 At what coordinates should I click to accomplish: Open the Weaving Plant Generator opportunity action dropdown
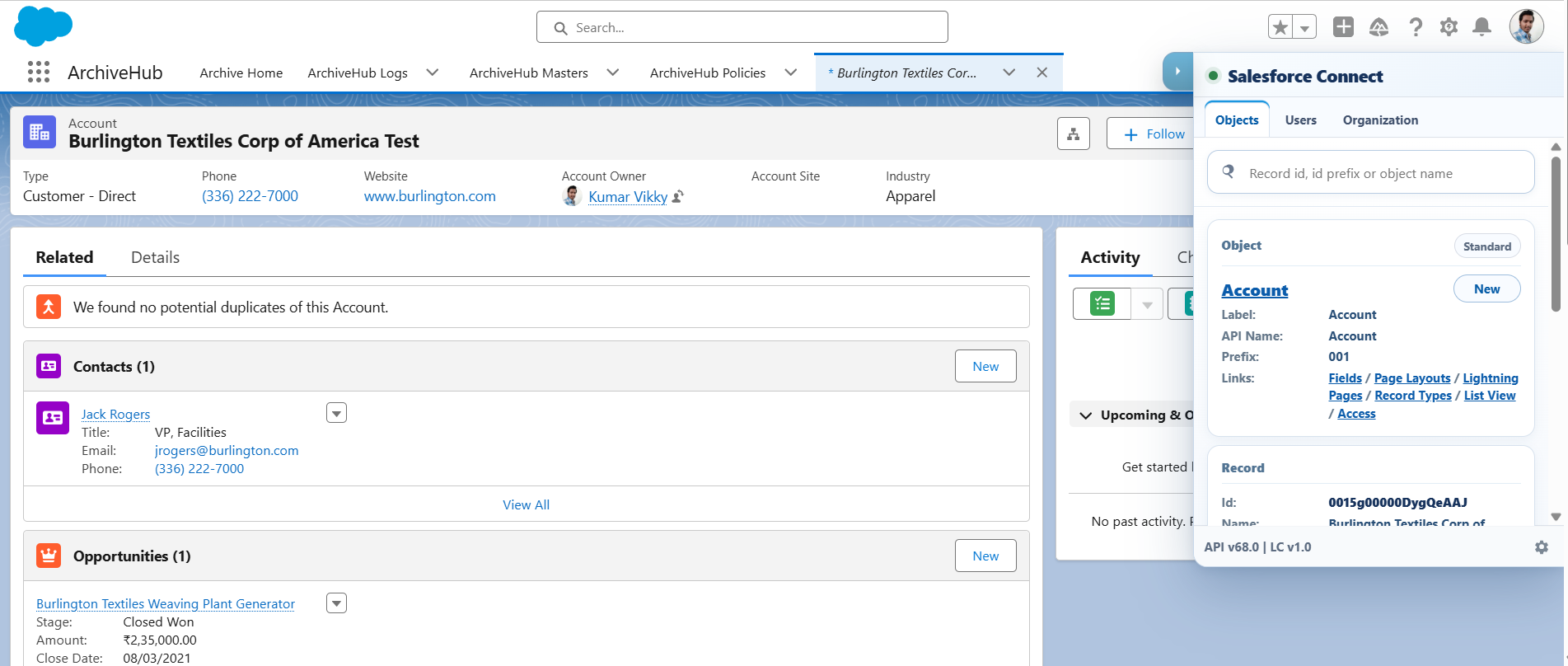click(x=336, y=603)
